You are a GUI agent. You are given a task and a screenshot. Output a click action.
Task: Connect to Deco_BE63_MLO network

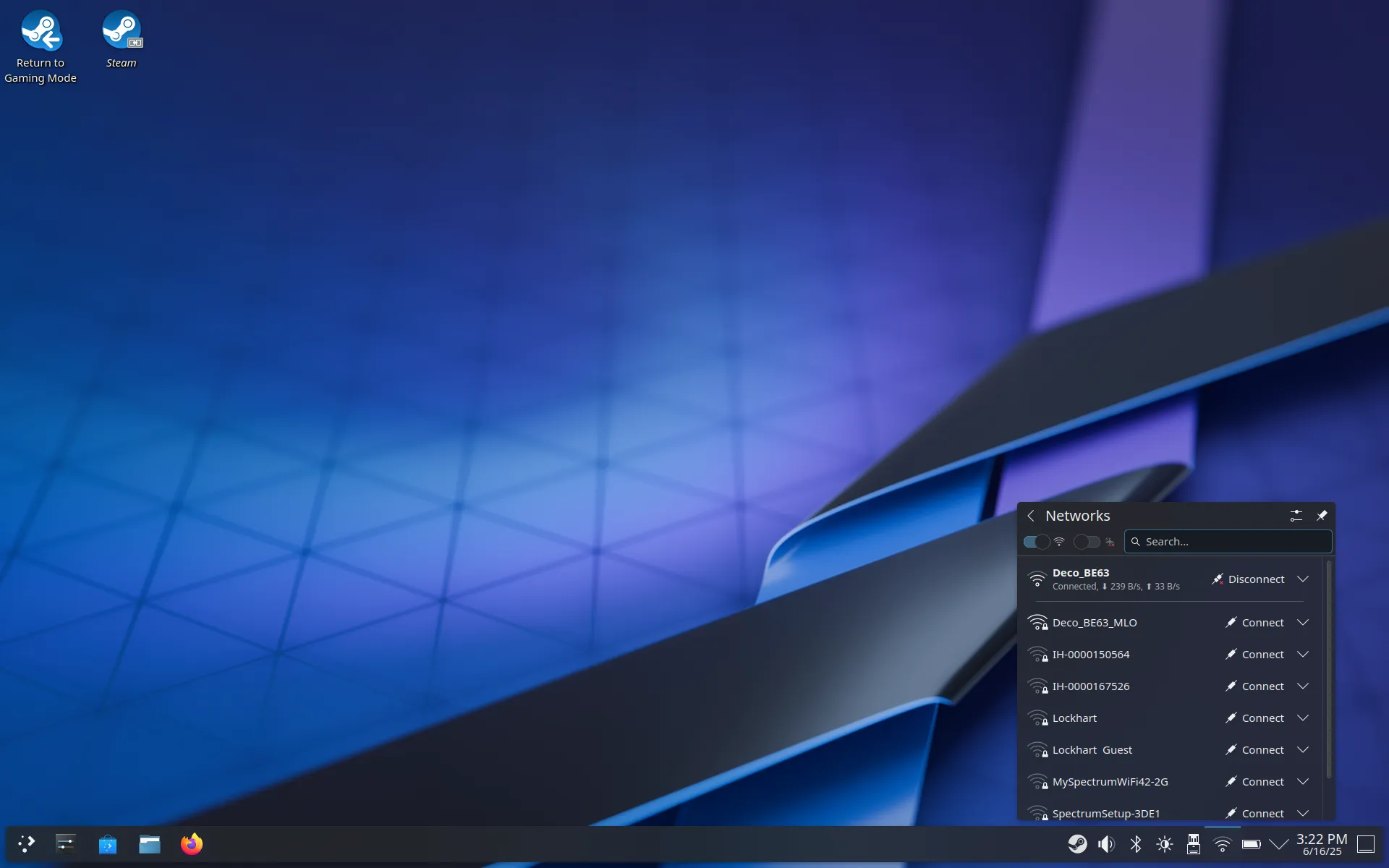(1255, 623)
